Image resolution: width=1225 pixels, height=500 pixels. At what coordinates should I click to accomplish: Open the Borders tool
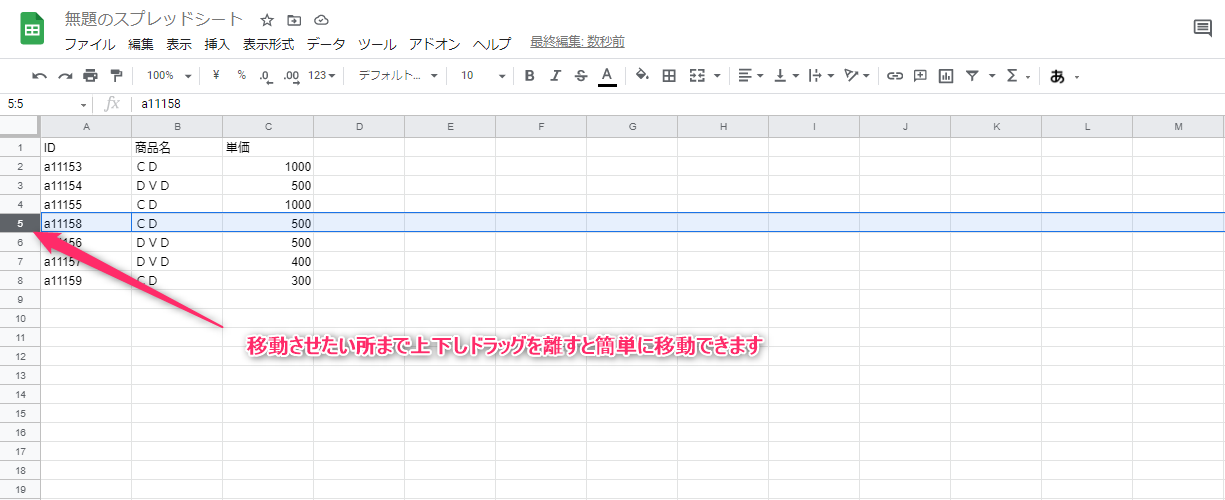point(669,75)
